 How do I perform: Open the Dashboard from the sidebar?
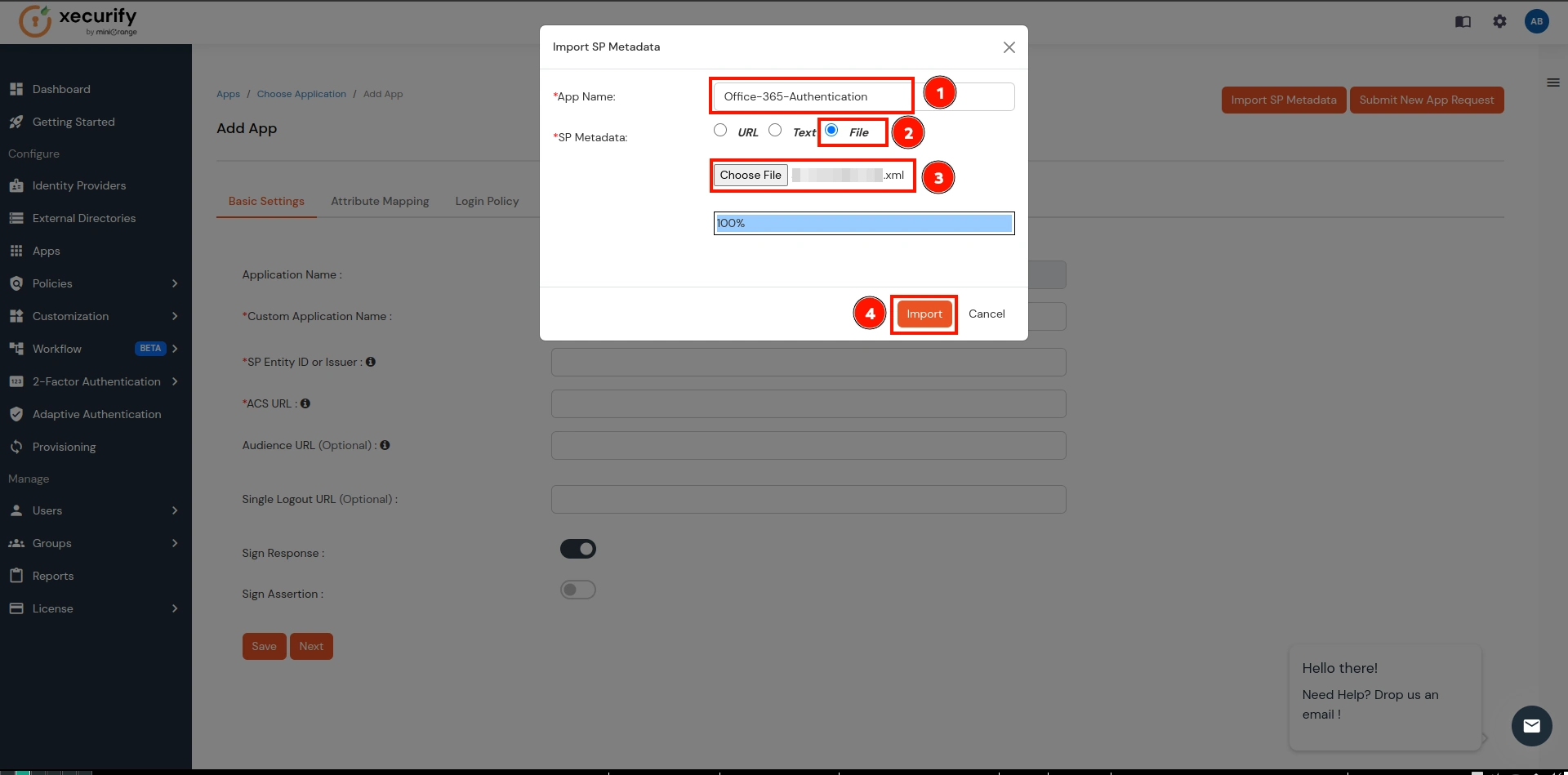coord(60,89)
